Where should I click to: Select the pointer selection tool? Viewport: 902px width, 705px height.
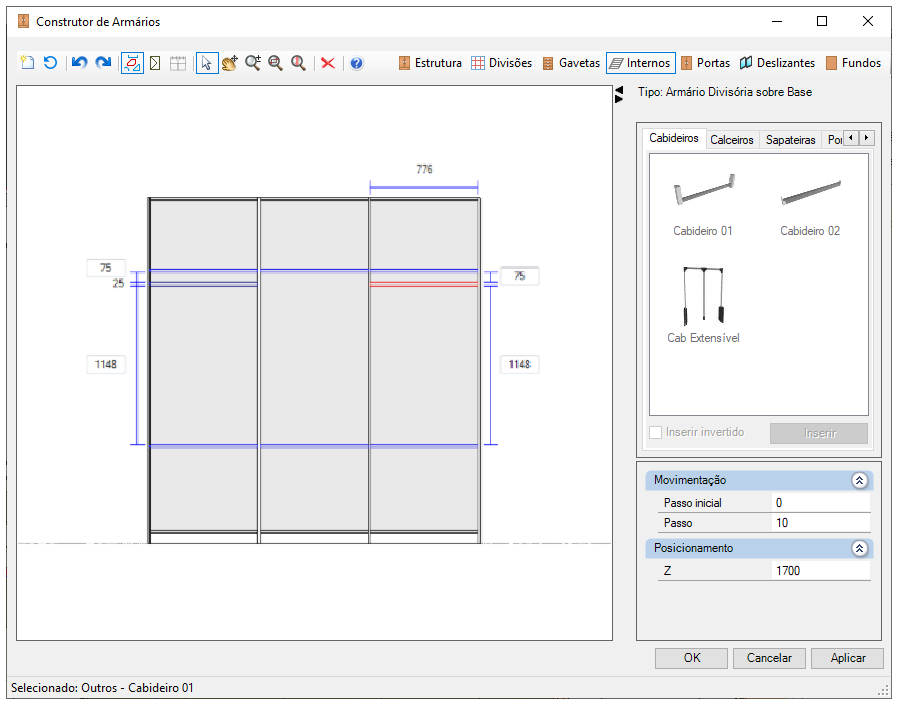pos(207,63)
